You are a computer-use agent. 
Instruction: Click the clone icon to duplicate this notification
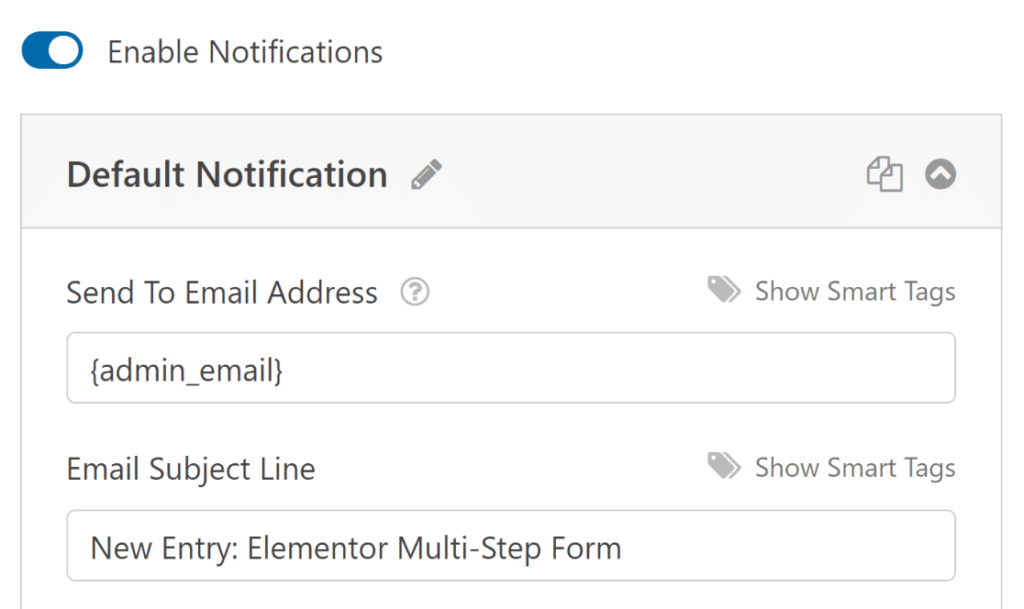[x=884, y=173]
